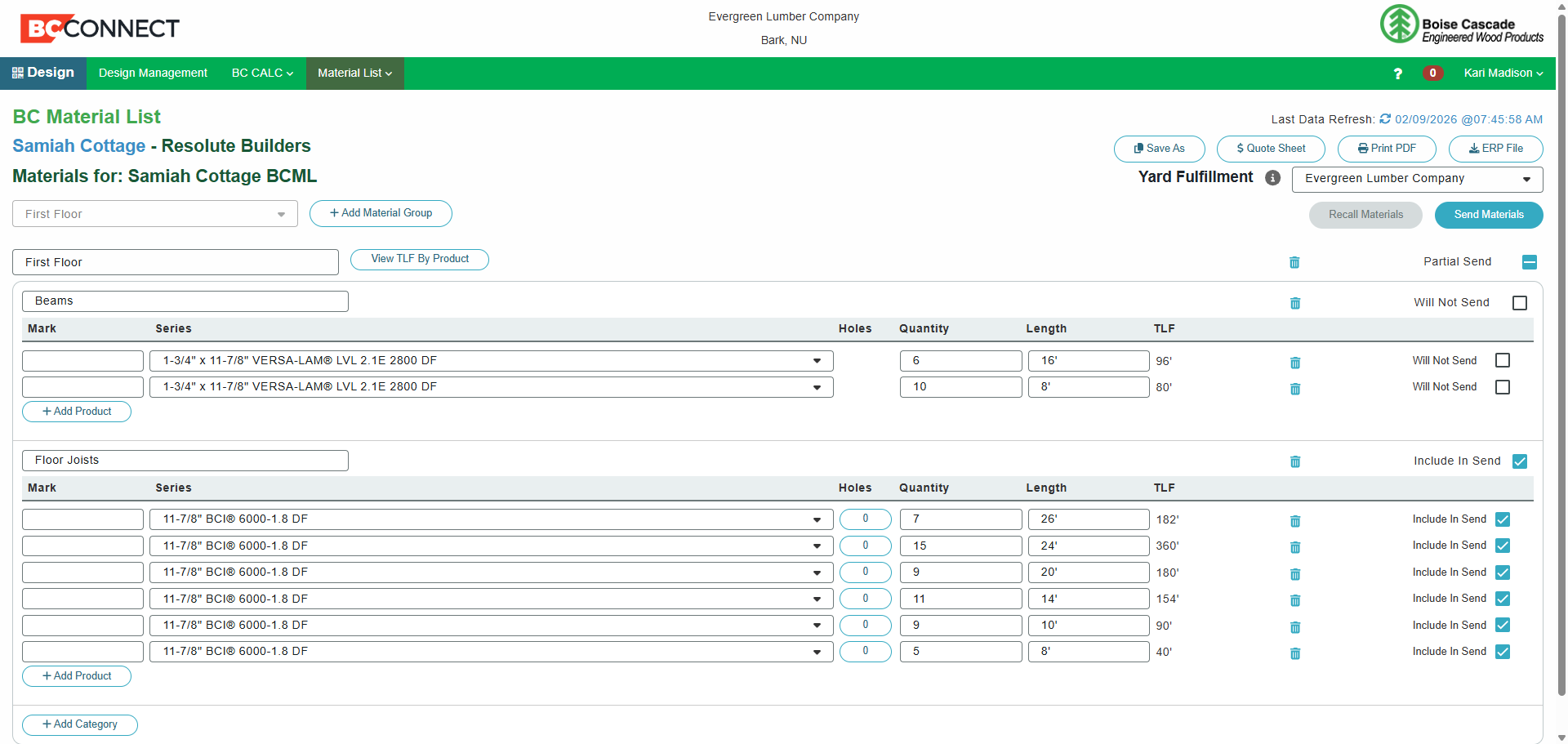The height and width of the screenshot is (744, 1568).
Task: Uncheck Include In Send for 26' joist row
Action: coord(1503,519)
